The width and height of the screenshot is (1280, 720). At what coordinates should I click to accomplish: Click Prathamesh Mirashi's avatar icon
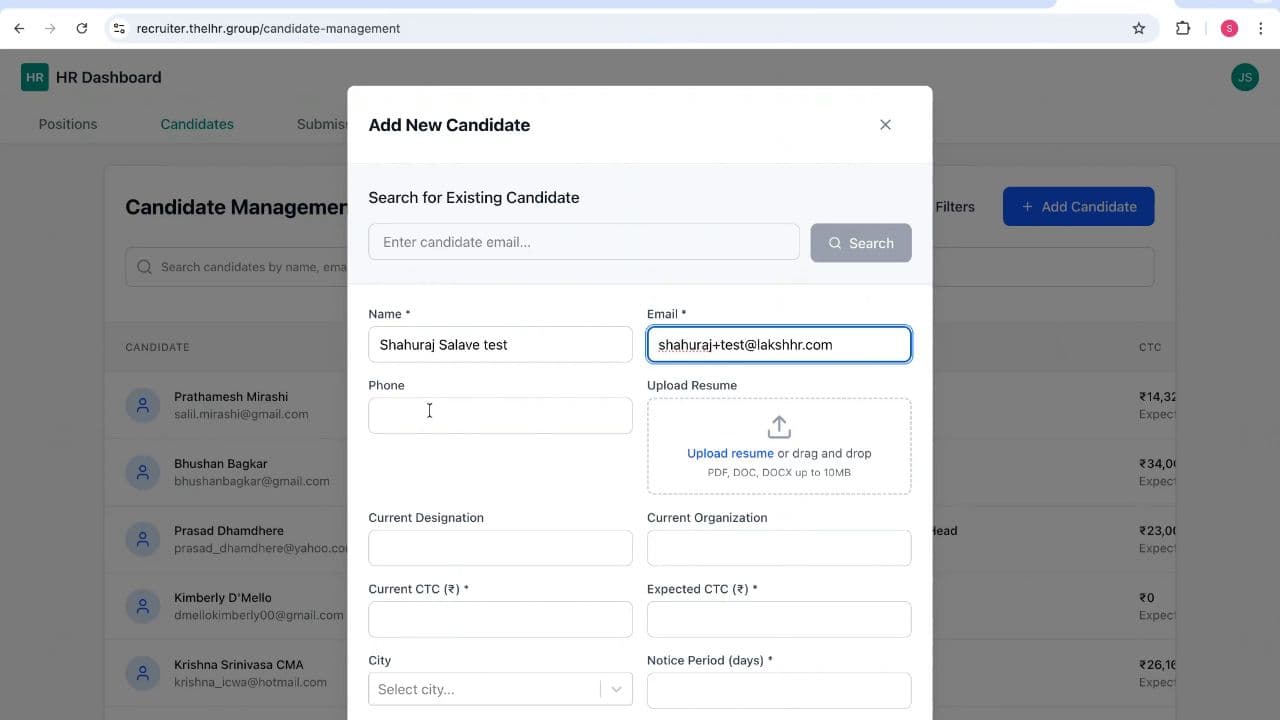coord(143,405)
